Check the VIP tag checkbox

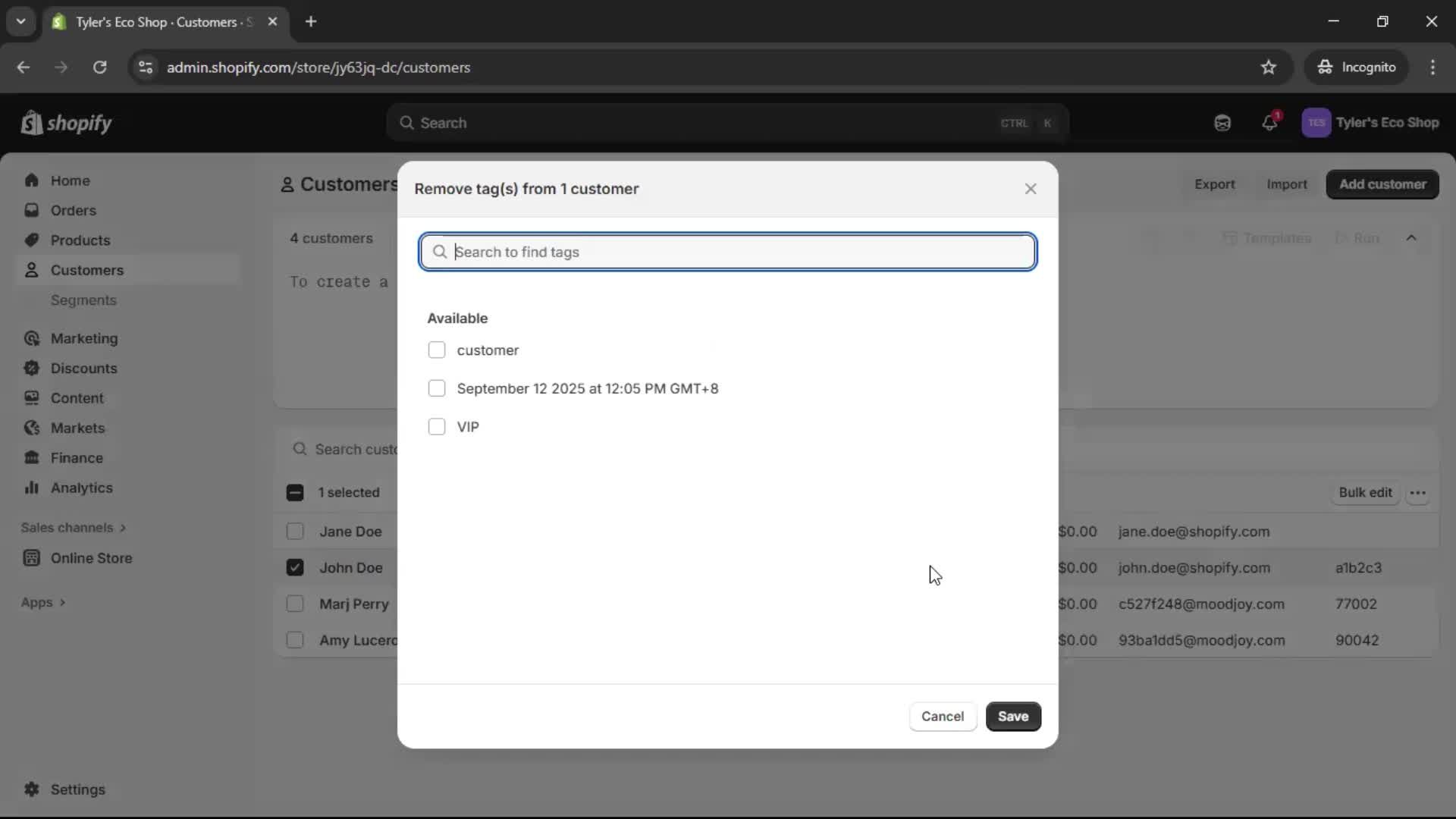click(437, 426)
